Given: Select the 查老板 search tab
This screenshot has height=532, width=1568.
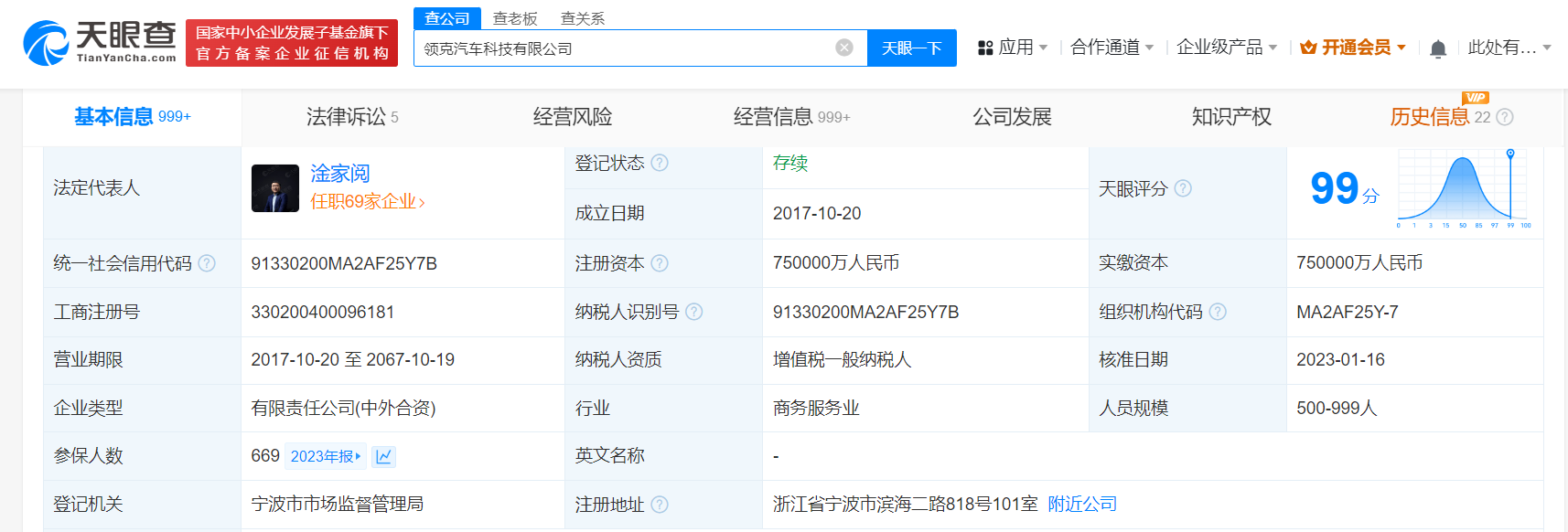Looking at the screenshot, I should 515,18.
